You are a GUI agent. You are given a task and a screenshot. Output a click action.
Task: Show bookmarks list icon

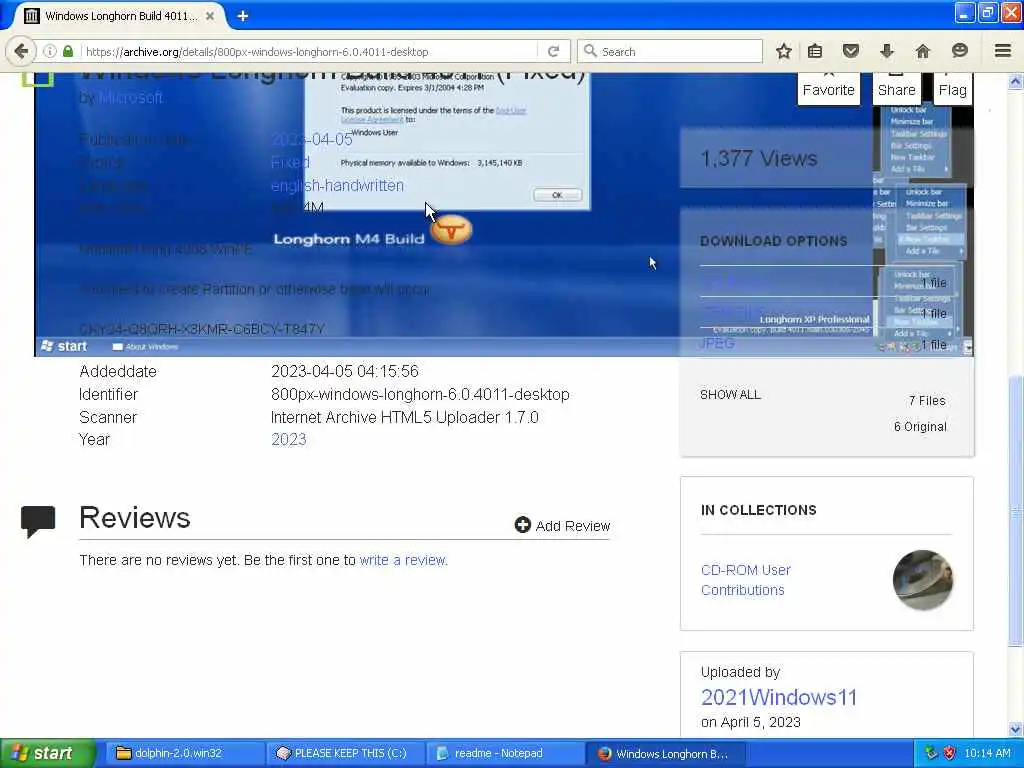tap(815, 51)
